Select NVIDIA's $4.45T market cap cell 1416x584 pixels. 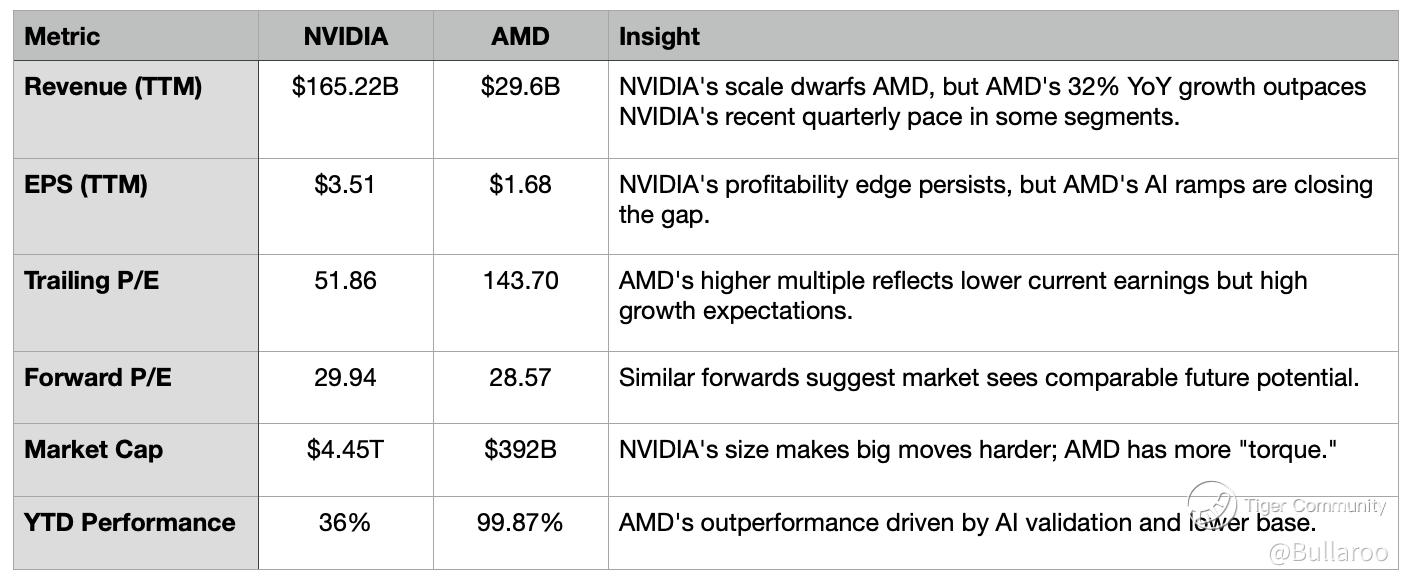click(345, 450)
